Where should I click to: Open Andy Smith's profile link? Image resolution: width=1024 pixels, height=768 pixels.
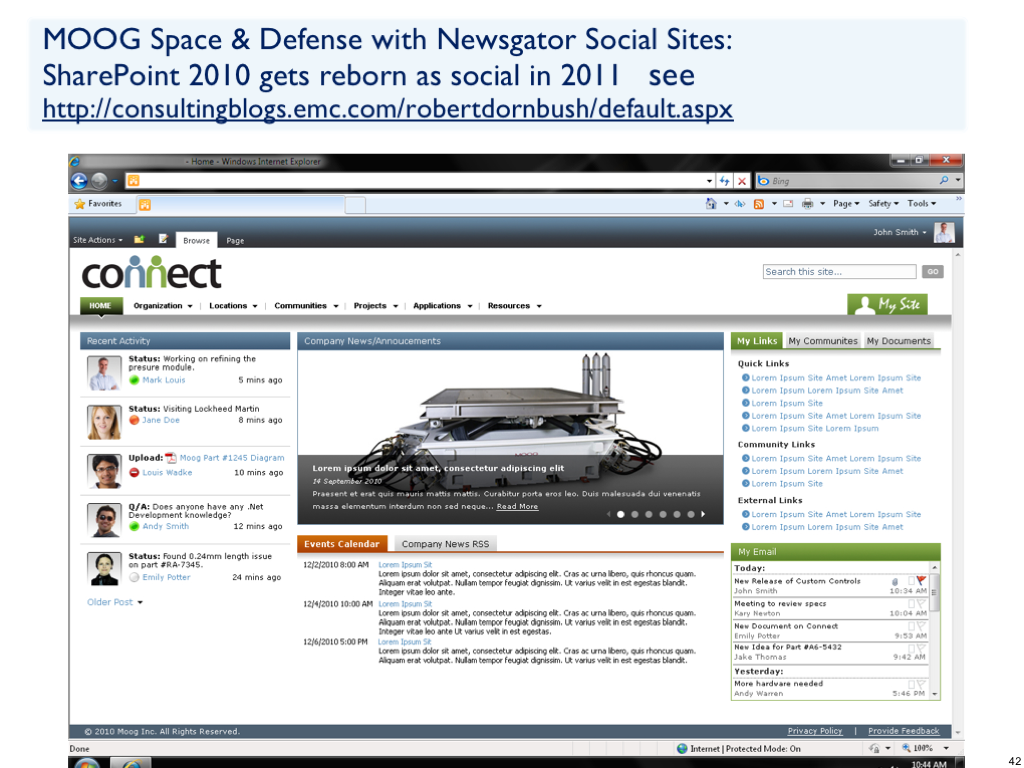(x=166, y=526)
